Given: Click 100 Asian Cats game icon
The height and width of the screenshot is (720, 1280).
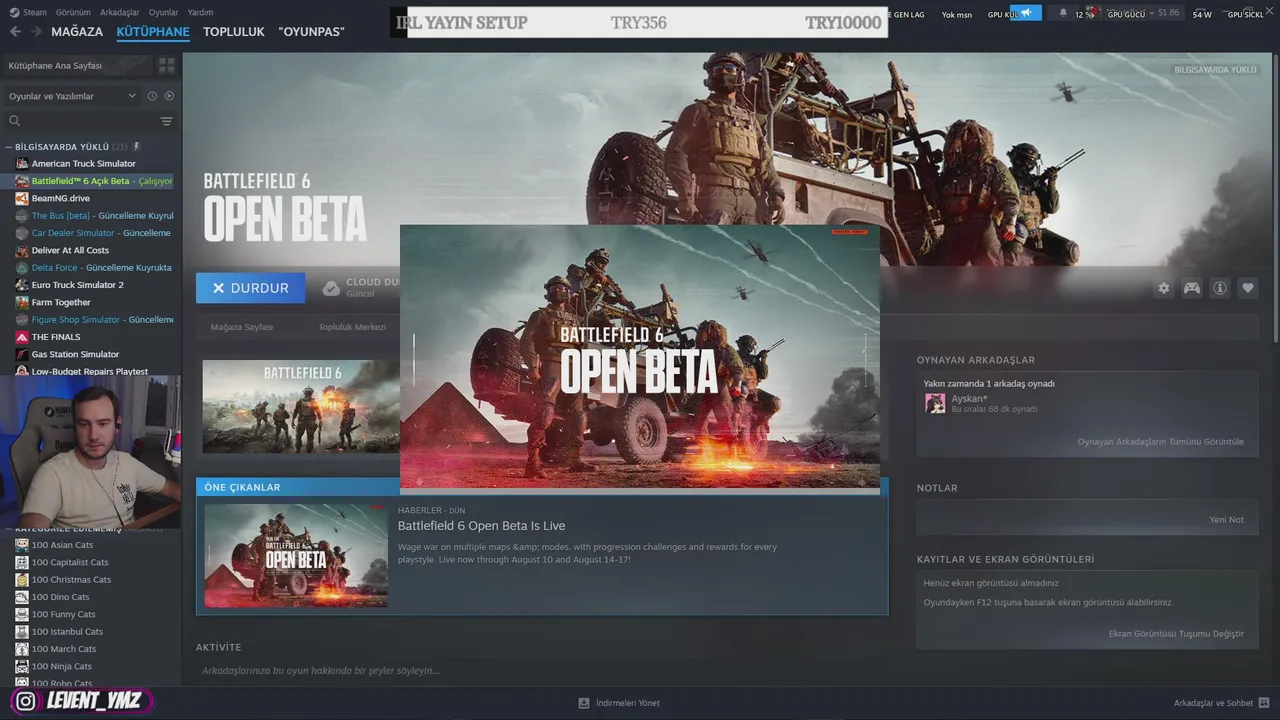Looking at the screenshot, I should [x=22, y=545].
